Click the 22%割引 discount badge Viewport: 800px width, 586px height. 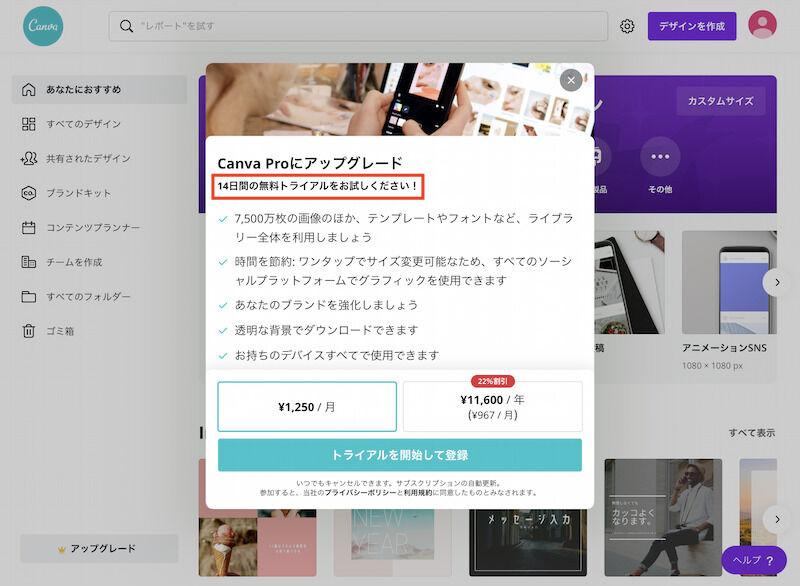point(492,381)
